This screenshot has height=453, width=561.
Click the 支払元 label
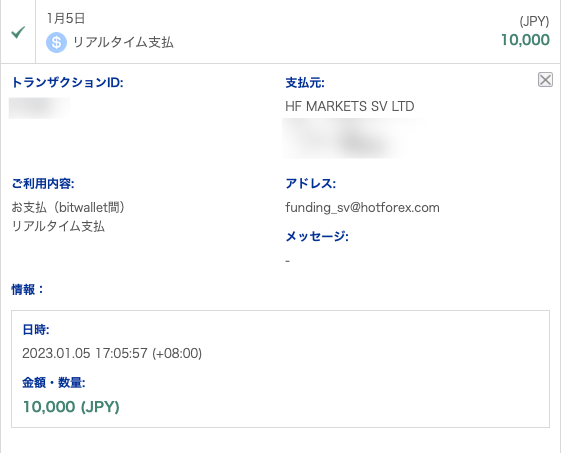(x=305, y=83)
